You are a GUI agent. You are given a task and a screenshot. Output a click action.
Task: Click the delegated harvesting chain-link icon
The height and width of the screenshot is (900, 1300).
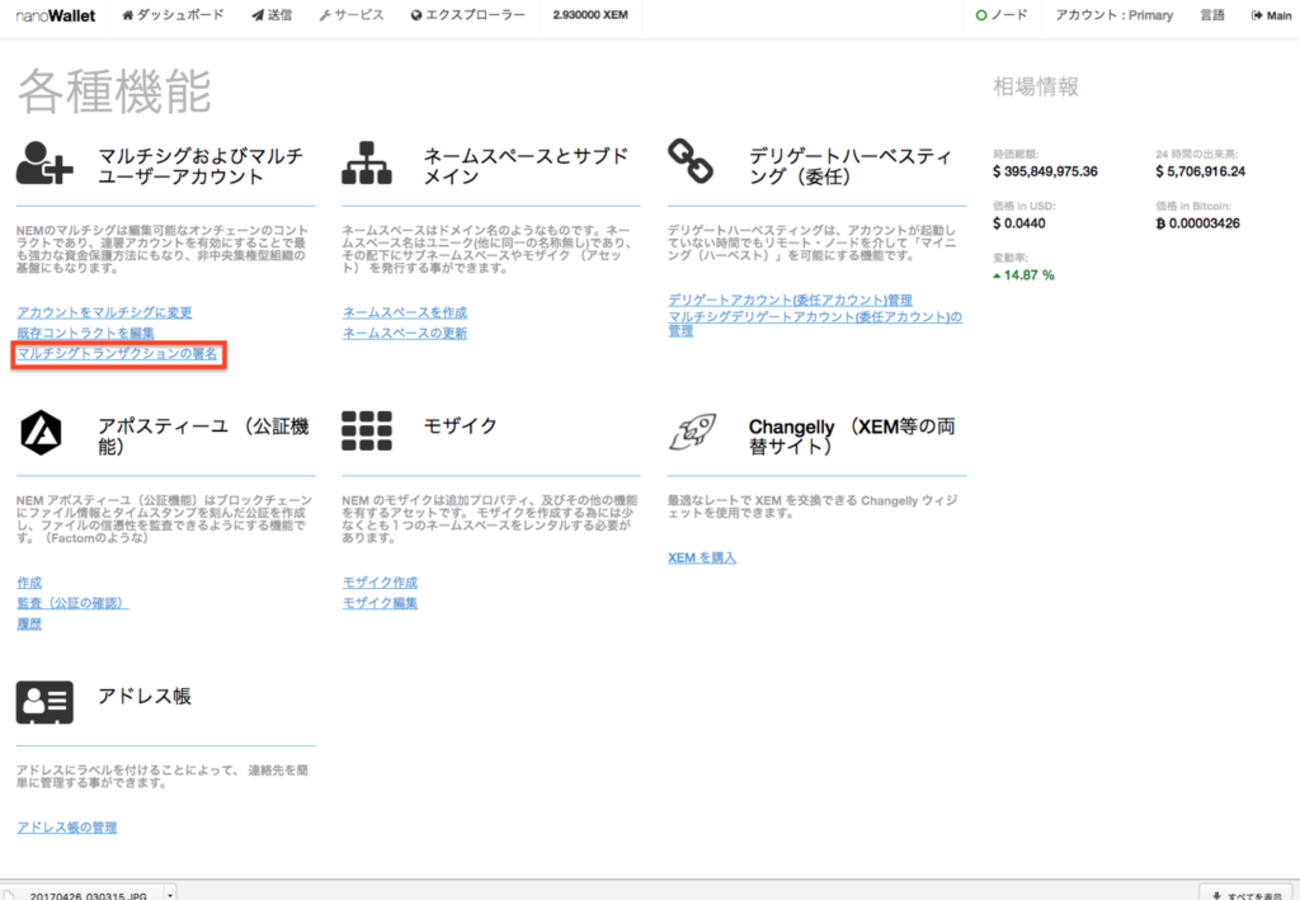pos(690,162)
